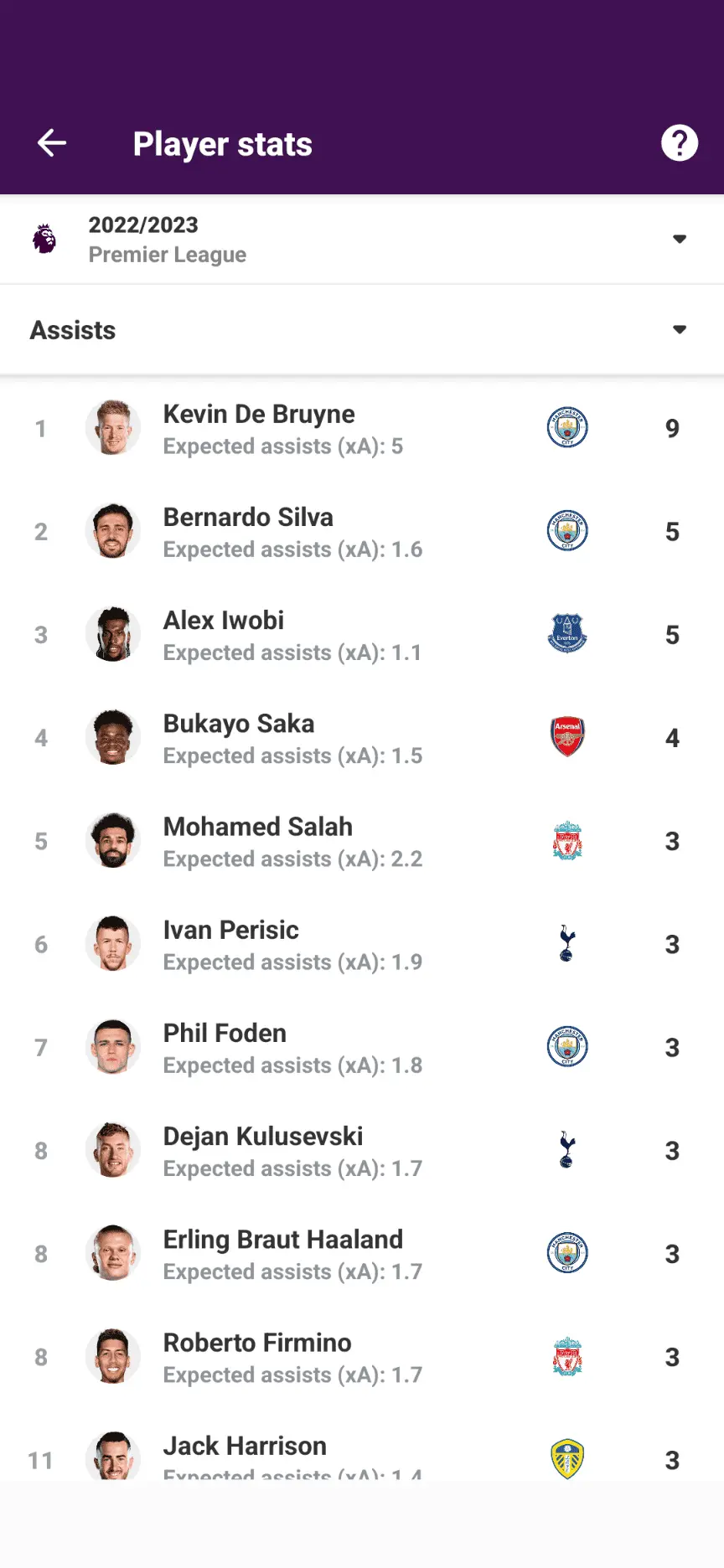Tap Bukayo Saka's Arsenal club crest
Viewport: 724px width, 1568px height.
pyautogui.click(x=567, y=737)
